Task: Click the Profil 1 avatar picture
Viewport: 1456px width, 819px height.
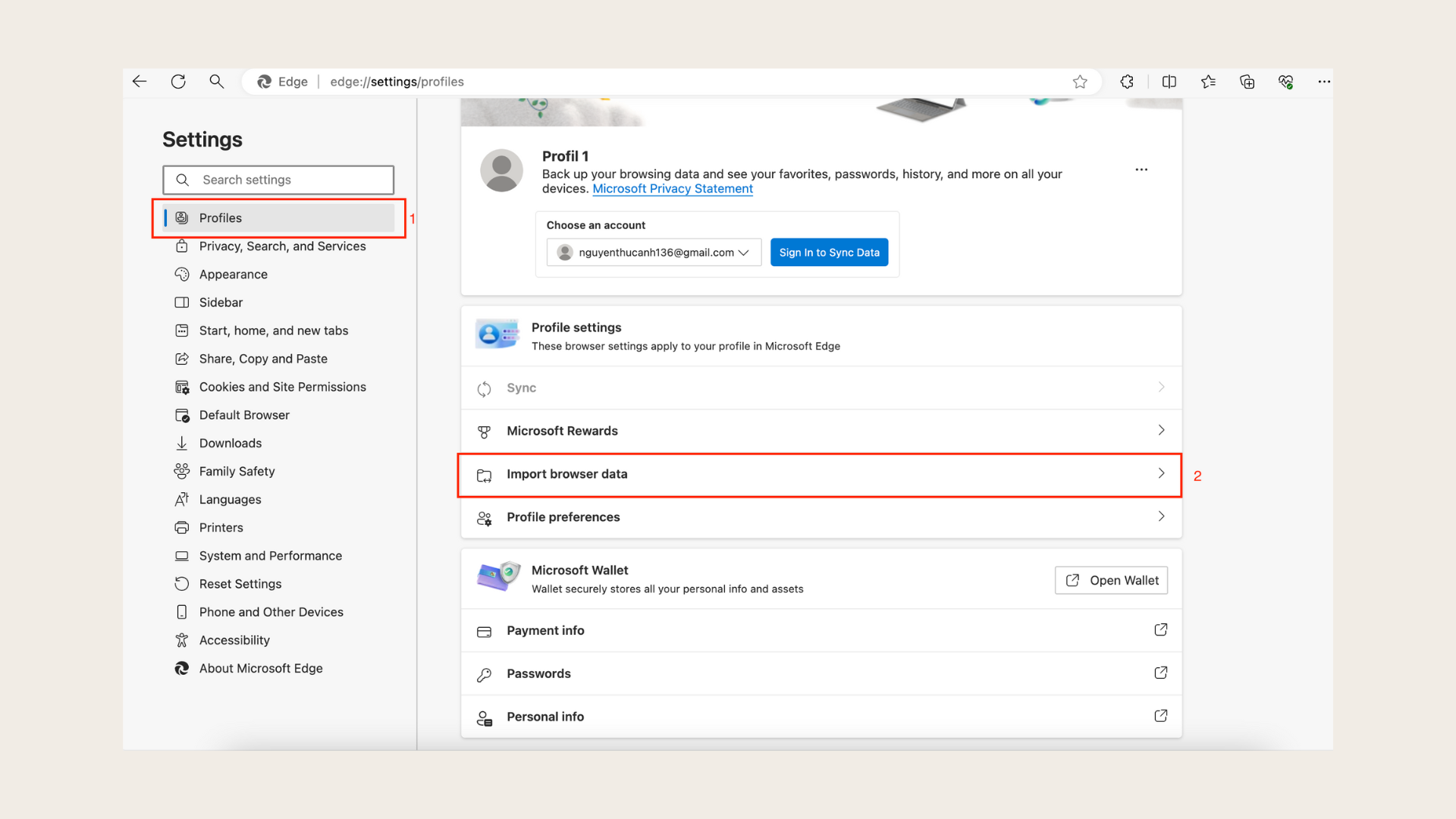Action: pos(501,171)
